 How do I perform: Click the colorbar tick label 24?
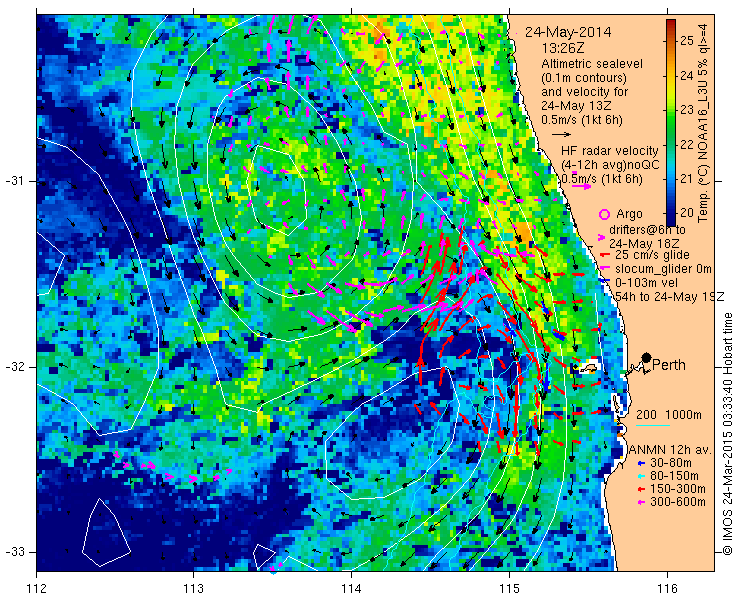click(687, 76)
